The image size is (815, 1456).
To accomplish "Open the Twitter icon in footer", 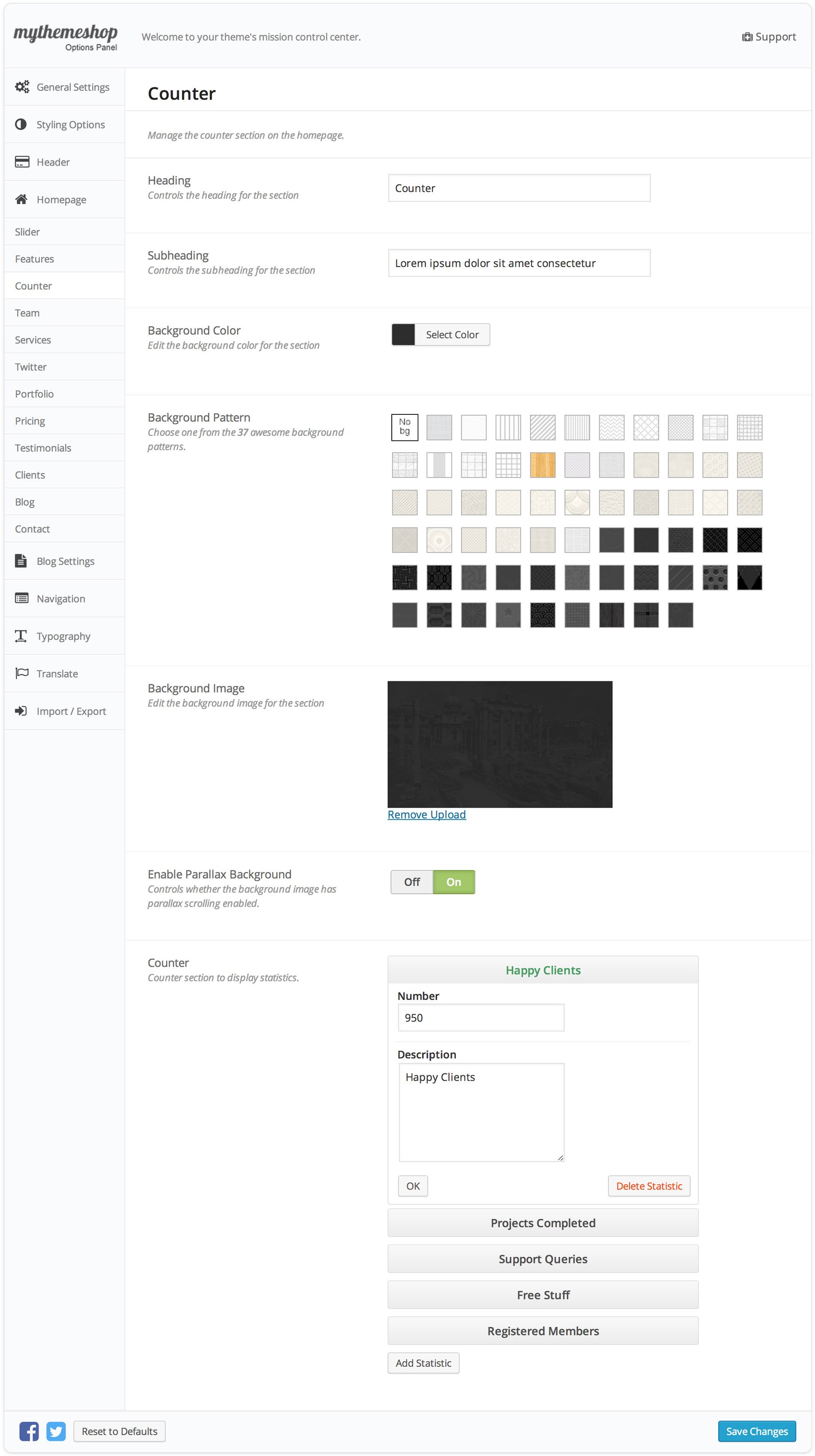I will (x=56, y=1431).
